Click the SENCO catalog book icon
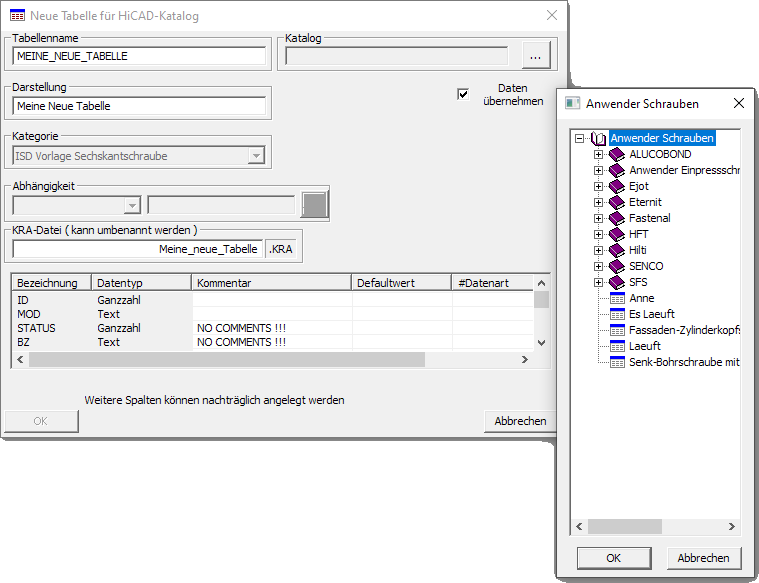Viewport: 759px width, 583px height. coord(617,266)
